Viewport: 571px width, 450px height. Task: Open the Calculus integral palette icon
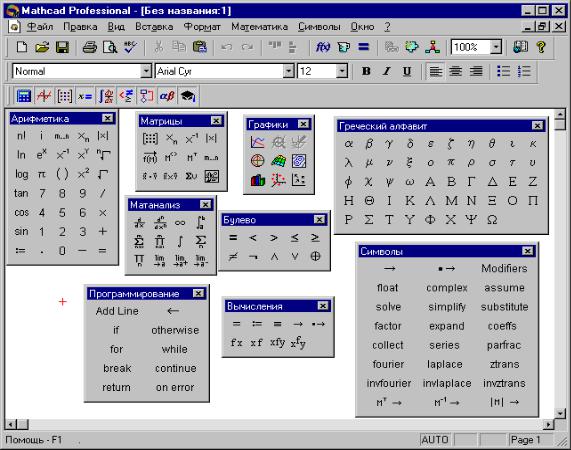106,96
